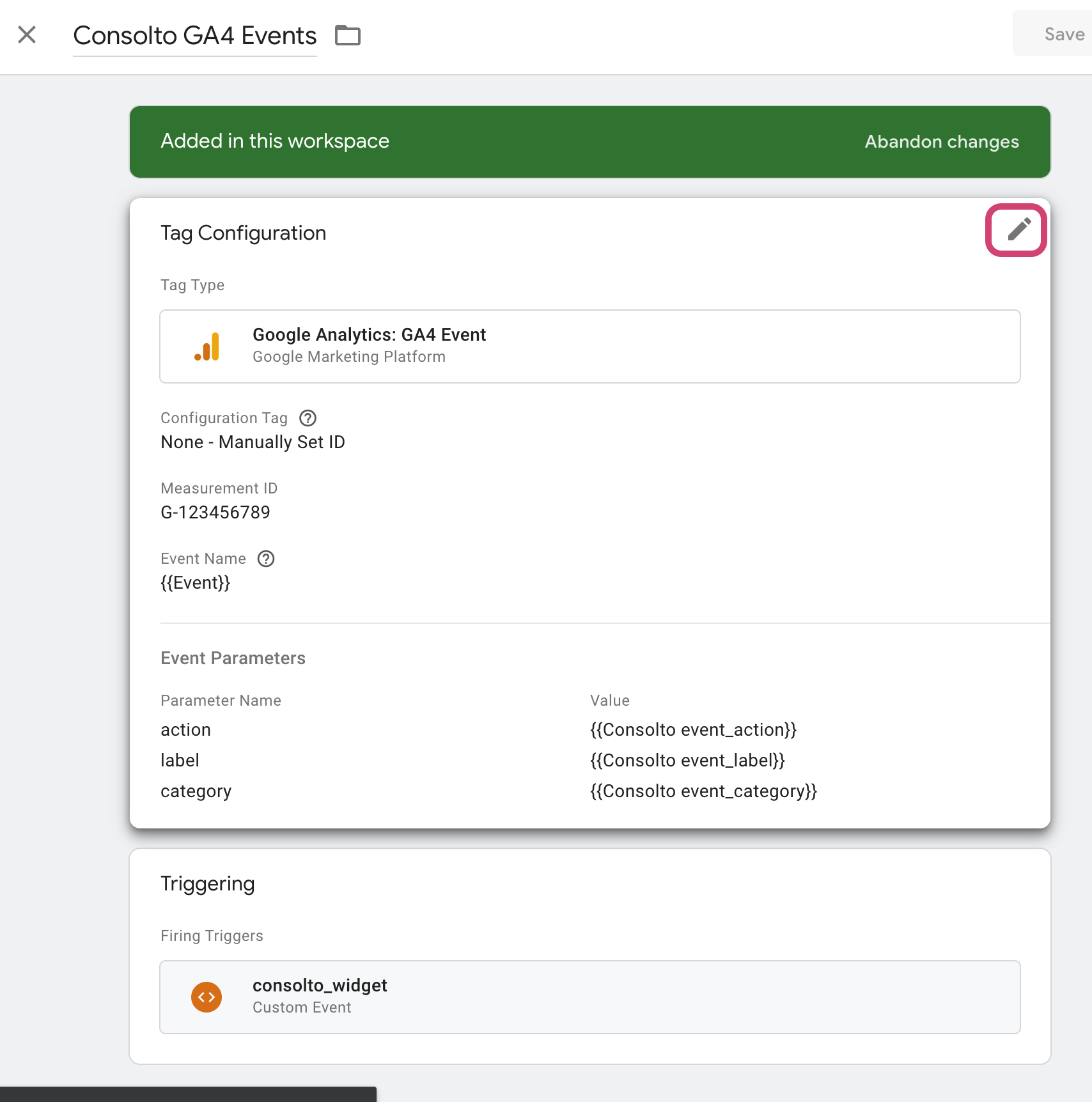Click the label parameter name
This screenshot has height=1102, width=1092.
click(x=180, y=761)
